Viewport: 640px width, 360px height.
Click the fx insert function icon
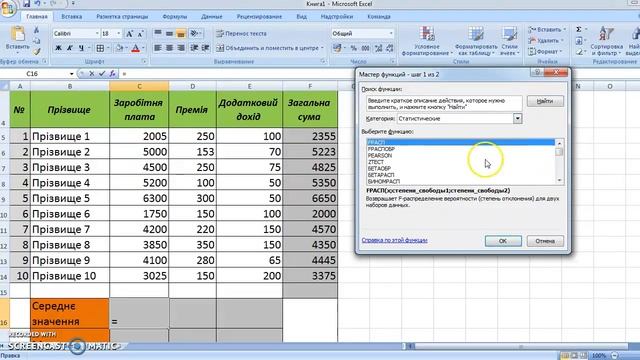[112, 74]
